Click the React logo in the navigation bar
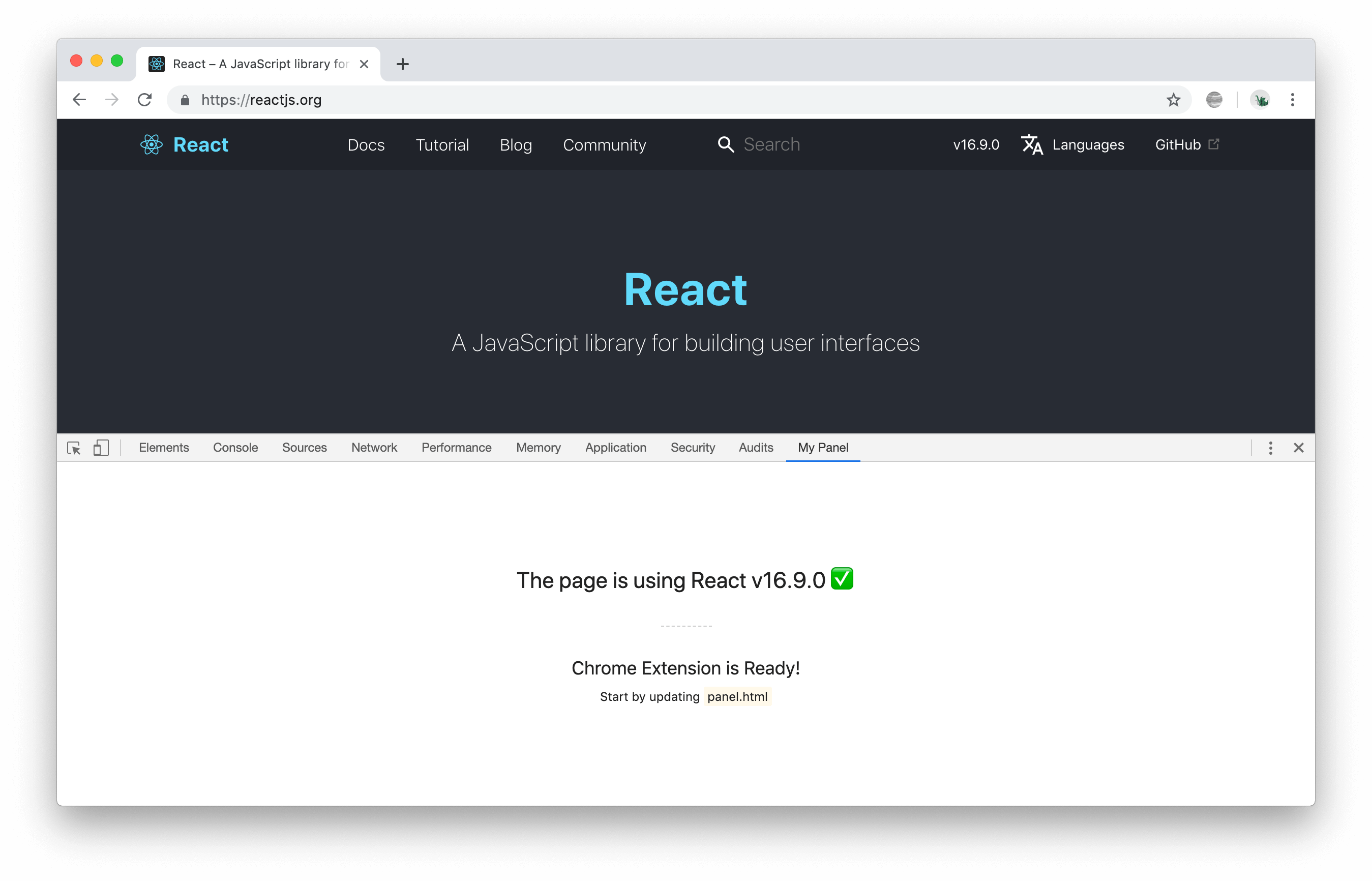This screenshot has height=881, width=1372. click(151, 144)
